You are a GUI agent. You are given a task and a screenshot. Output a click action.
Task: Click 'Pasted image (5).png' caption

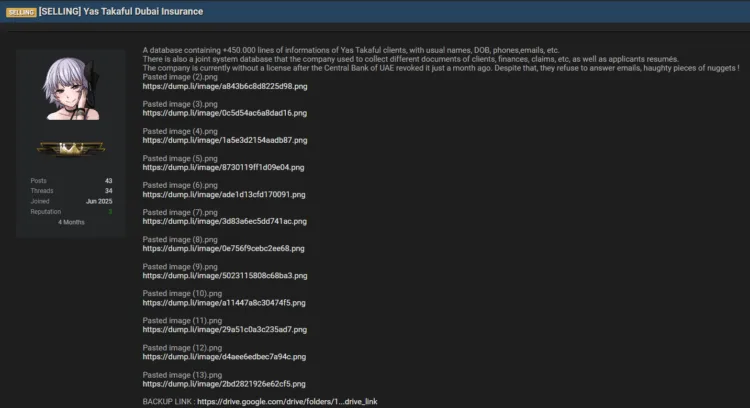point(180,159)
